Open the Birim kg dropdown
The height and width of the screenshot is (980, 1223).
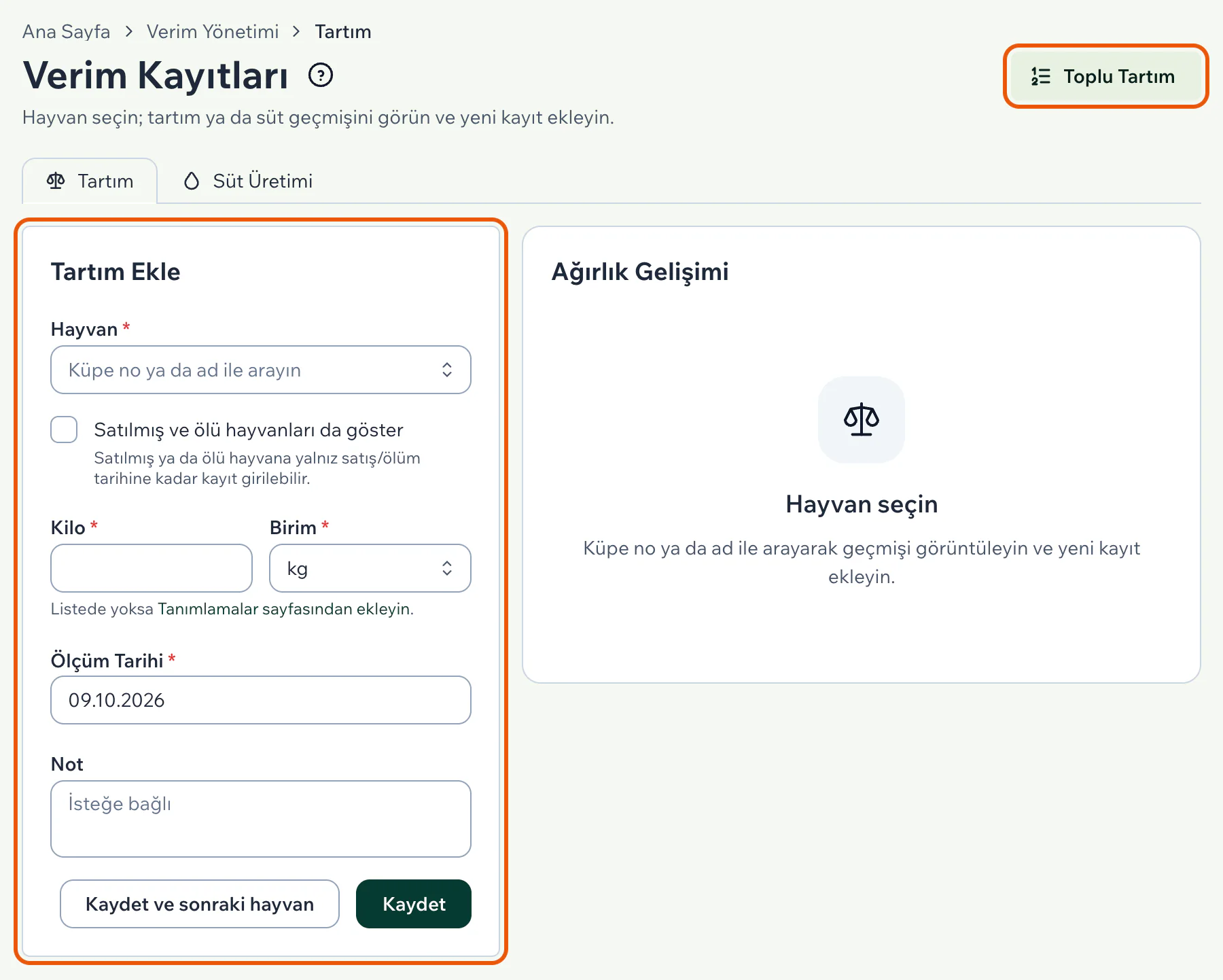tap(370, 568)
